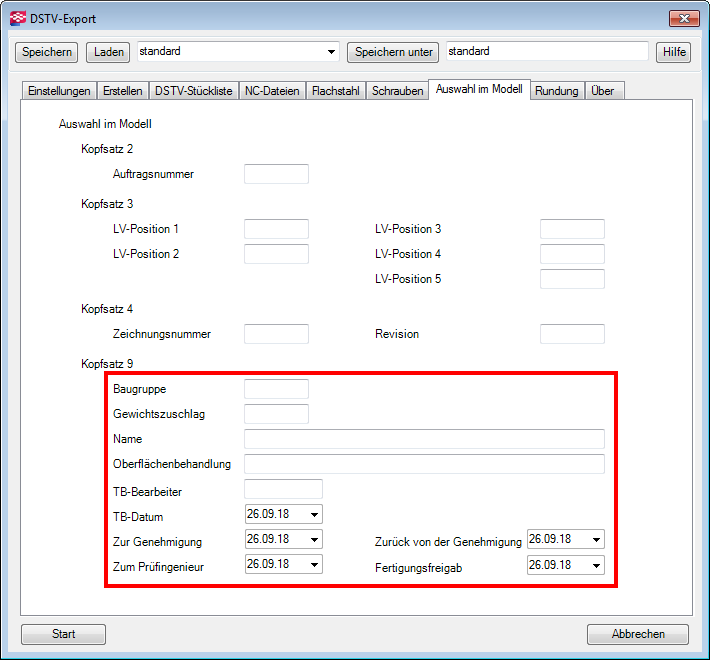Click the Auftragsnummer input field

click(x=276, y=174)
